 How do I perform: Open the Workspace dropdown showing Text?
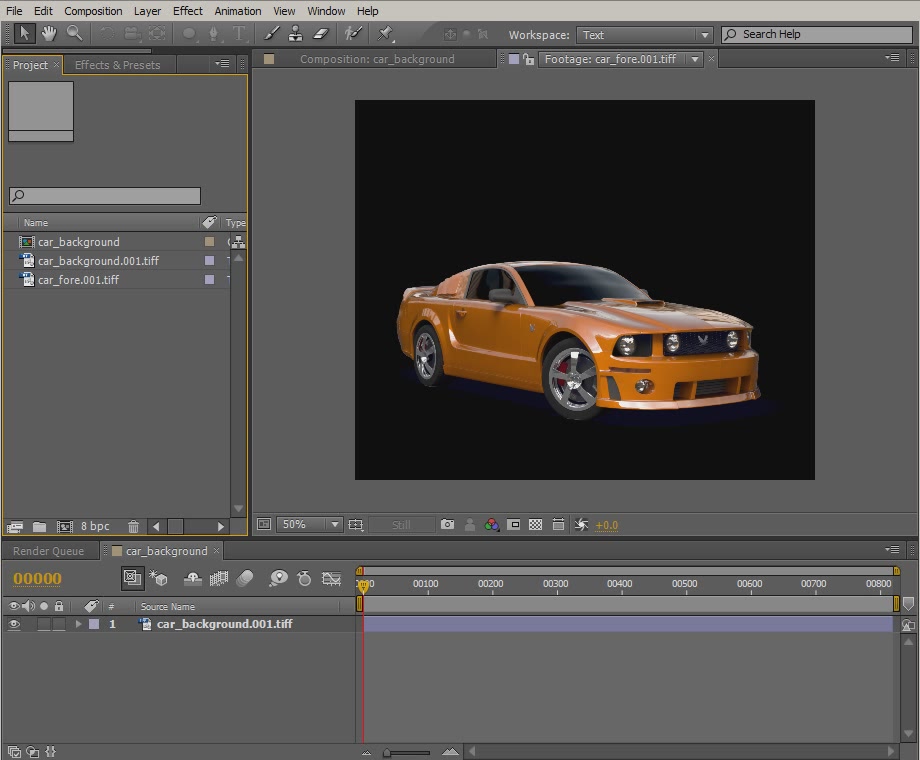pyautogui.click(x=644, y=34)
